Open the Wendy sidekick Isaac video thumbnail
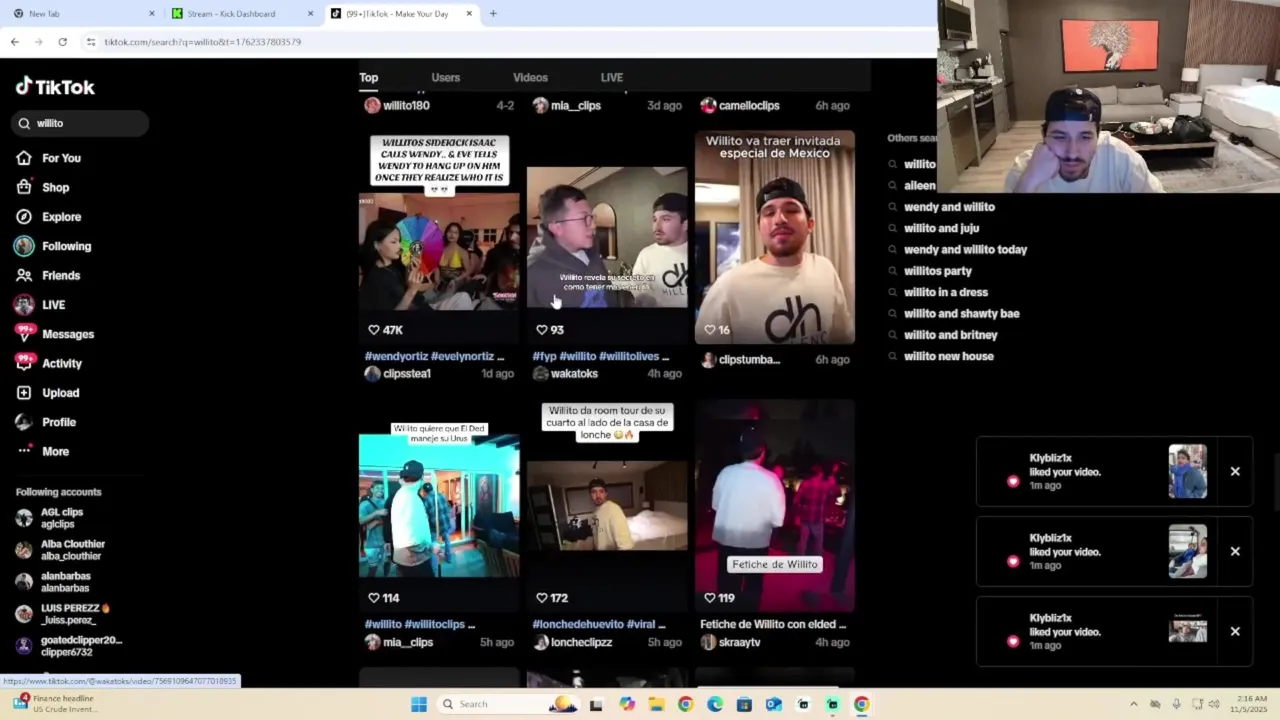 click(439, 237)
